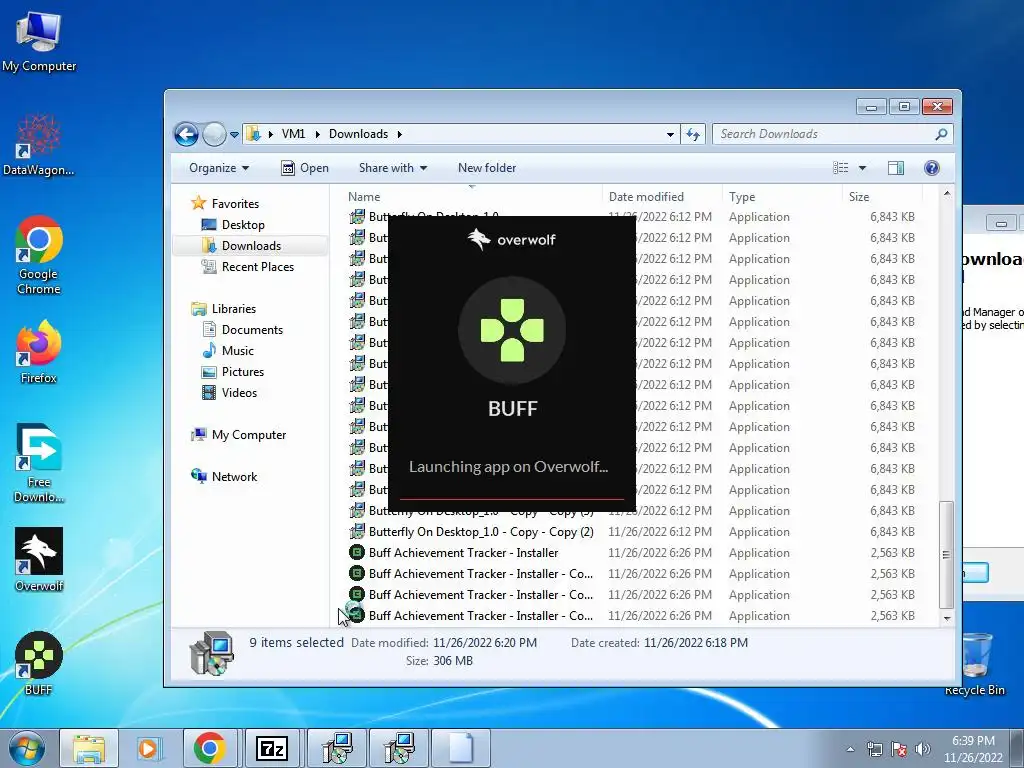The height and width of the screenshot is (768, 1024).
Task: Select Butterfly On Desktop_1.0 - Copy - Copy (2) file
Action: 481,532
